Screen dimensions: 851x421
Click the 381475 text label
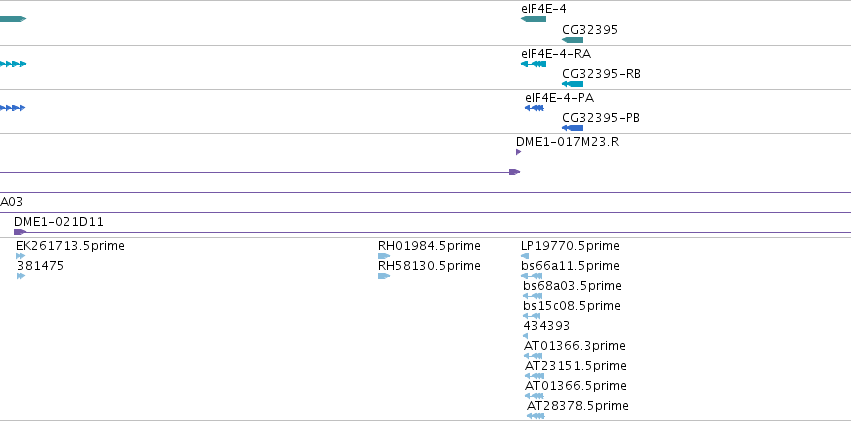tap(40, 266)
